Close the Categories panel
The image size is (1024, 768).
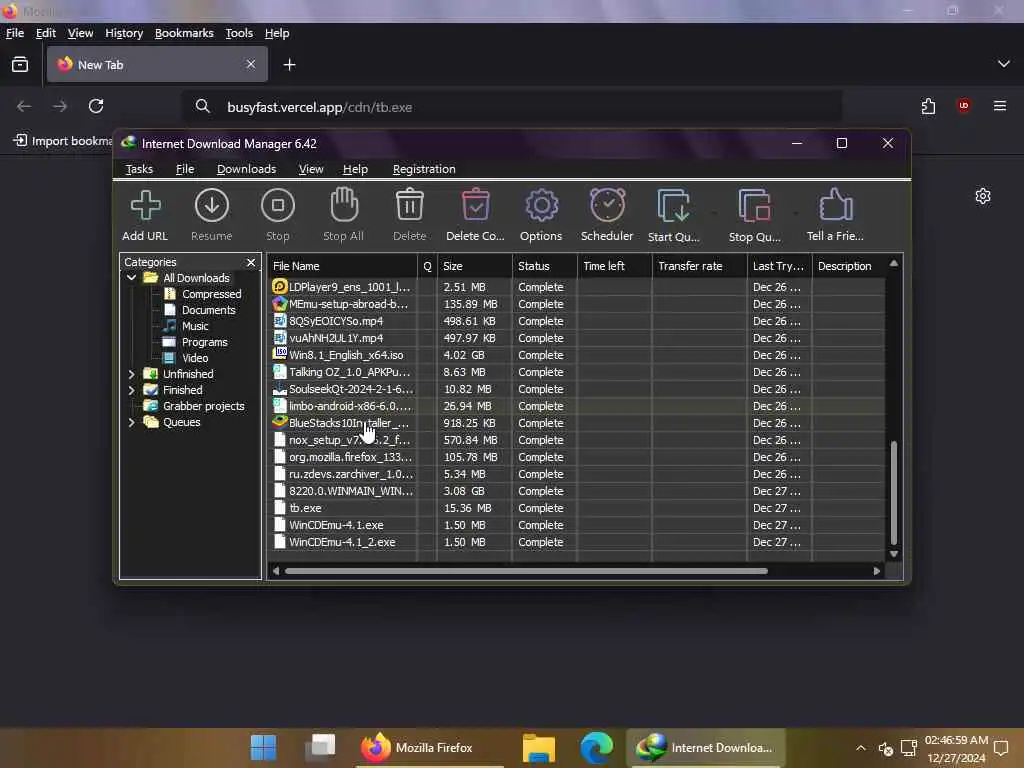tap(251, 262)
